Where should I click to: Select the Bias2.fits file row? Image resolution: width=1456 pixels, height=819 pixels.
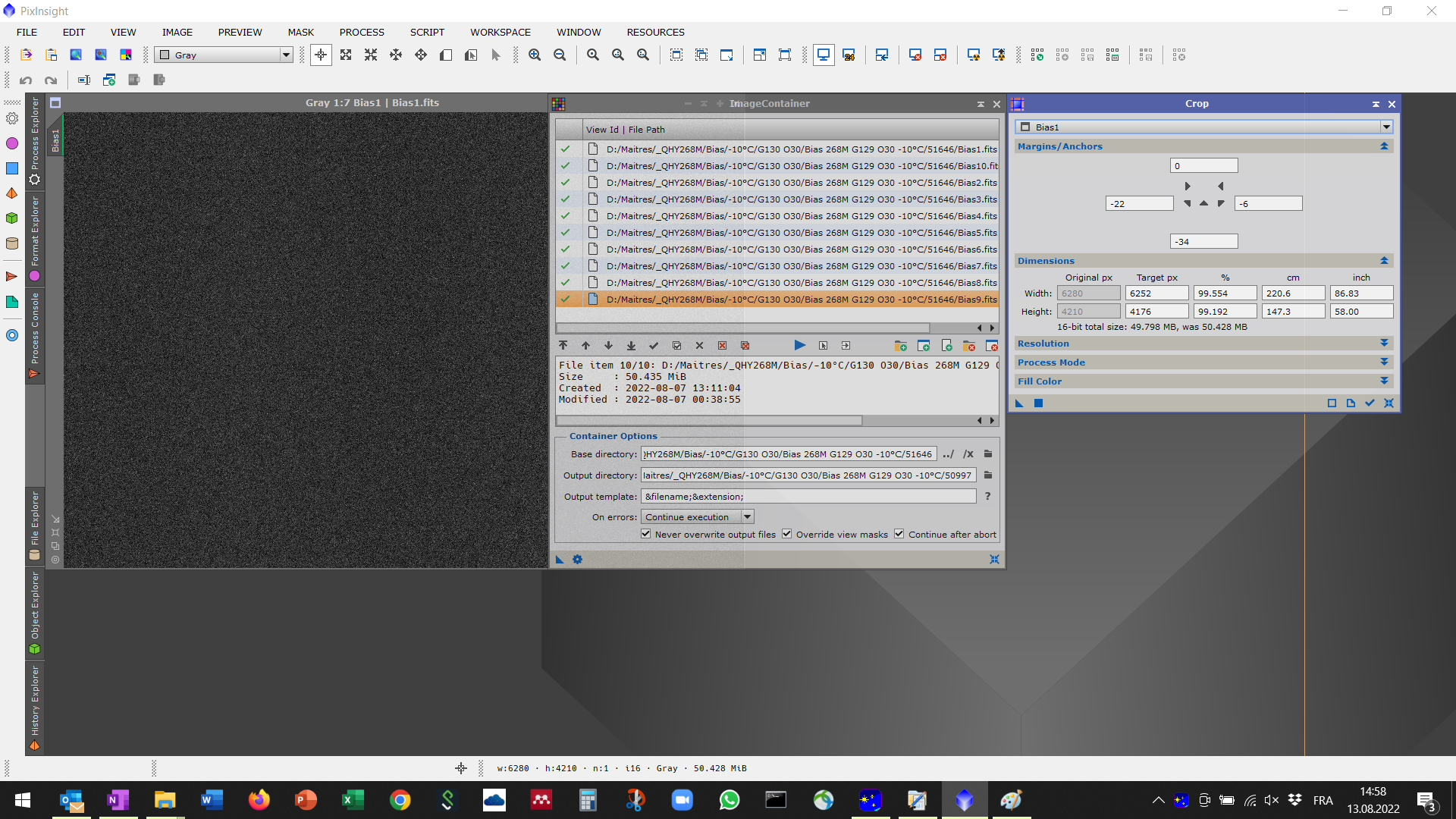point(777,182)
